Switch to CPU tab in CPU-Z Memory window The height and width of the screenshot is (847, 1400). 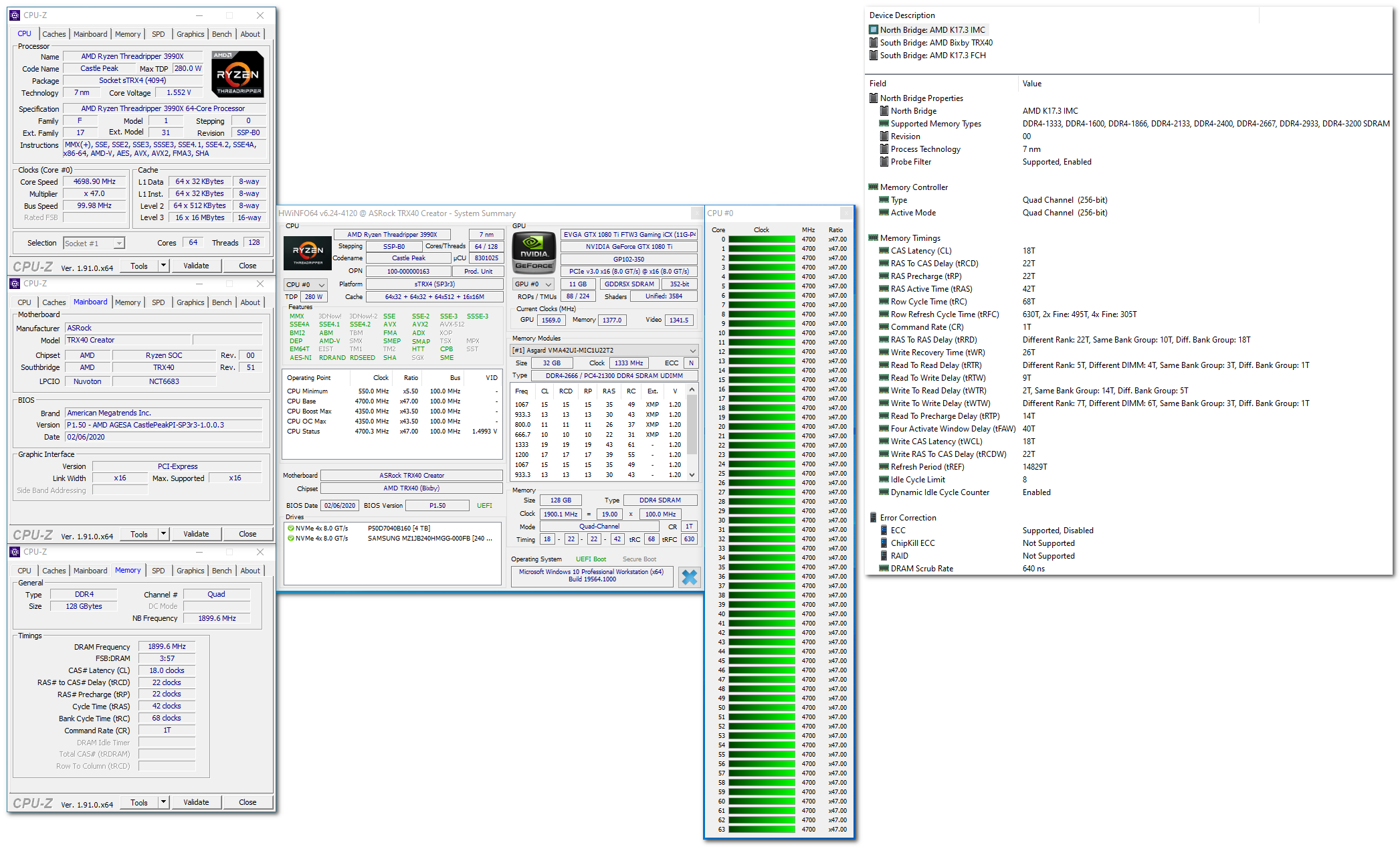click(25, 571)
